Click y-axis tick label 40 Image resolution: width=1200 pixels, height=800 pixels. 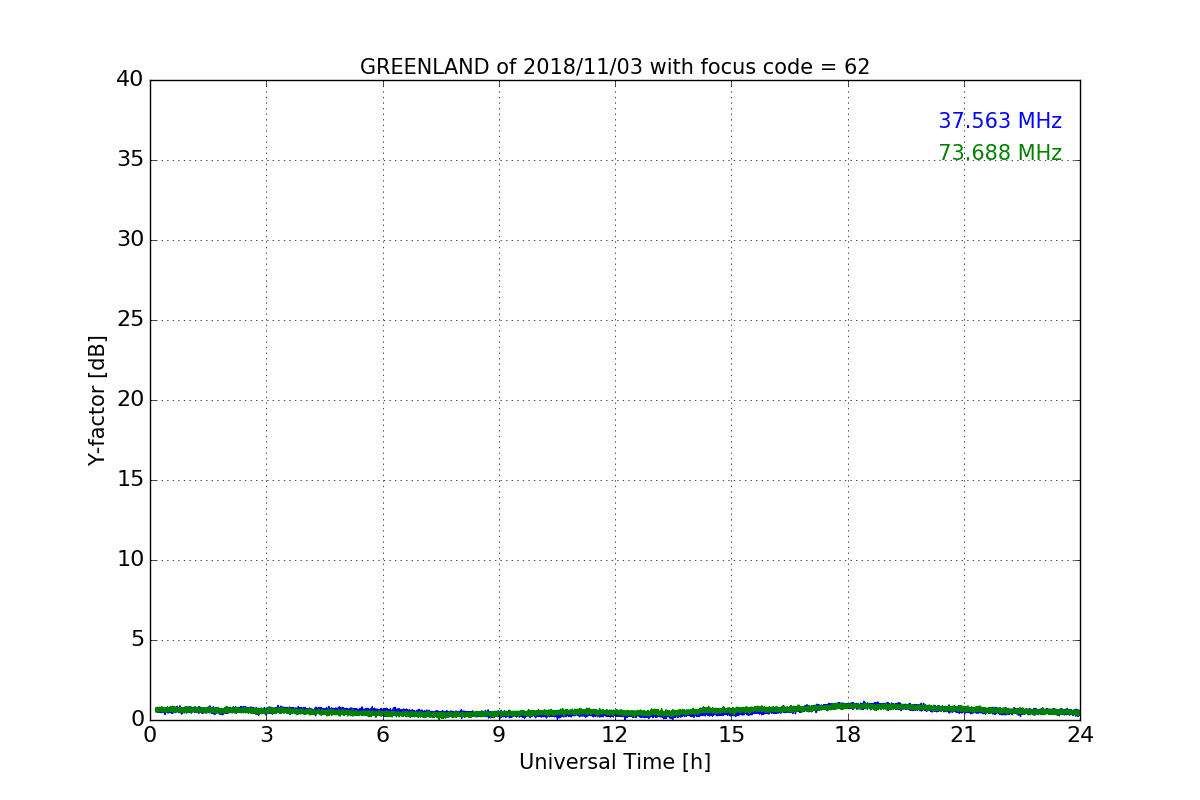pyautogui.click(x=130, y=79)
